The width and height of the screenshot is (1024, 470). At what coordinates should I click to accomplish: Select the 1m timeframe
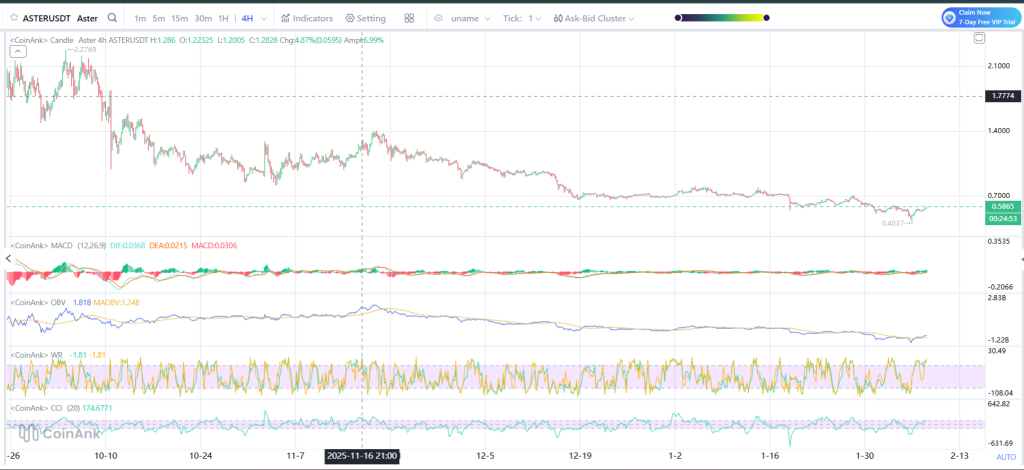click(x=140, y=18)
